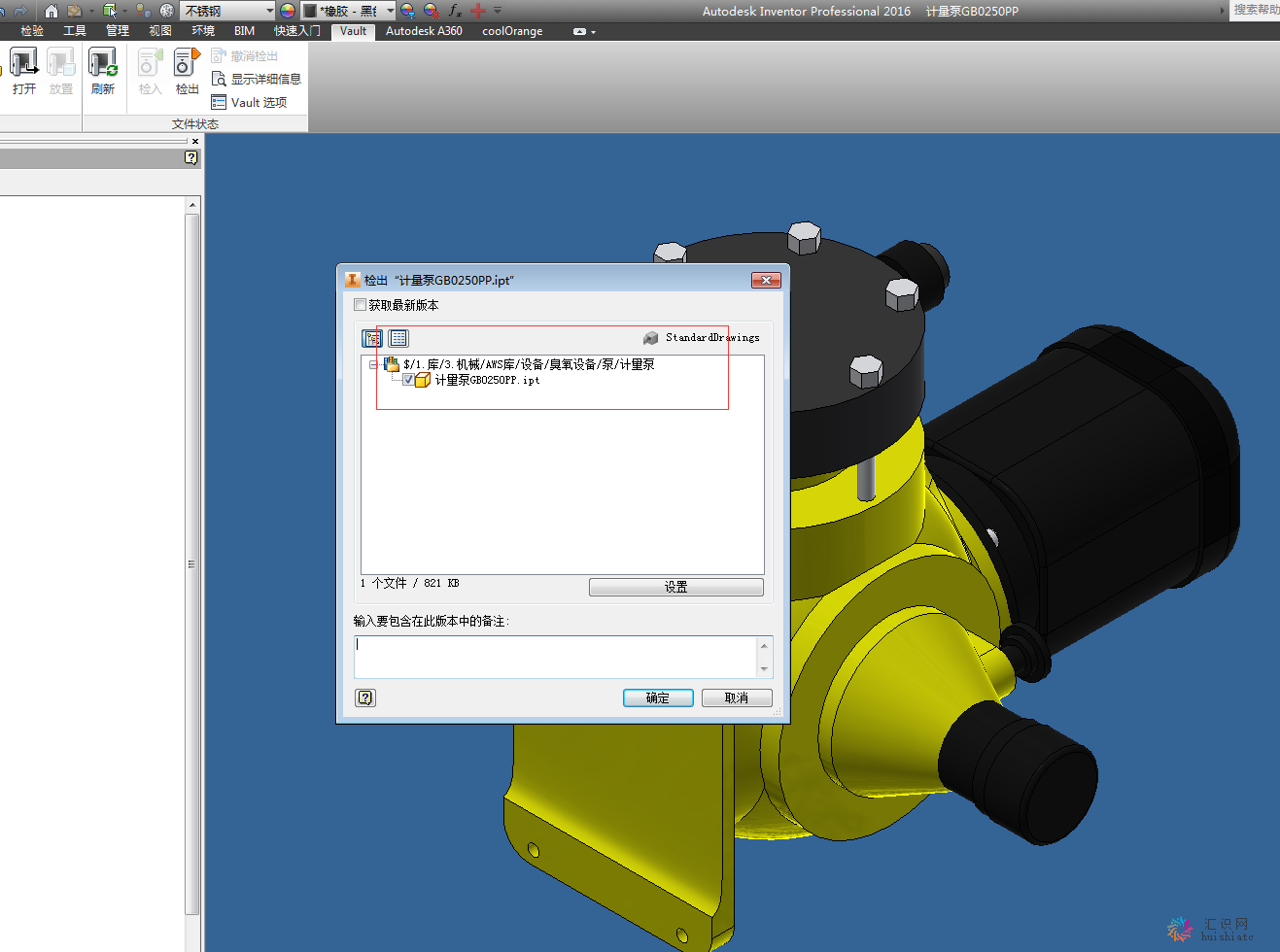The height and width of the screenshot is (952, 1280).
Task: Open the coolOrange ribbon tab
Action: 512,31
